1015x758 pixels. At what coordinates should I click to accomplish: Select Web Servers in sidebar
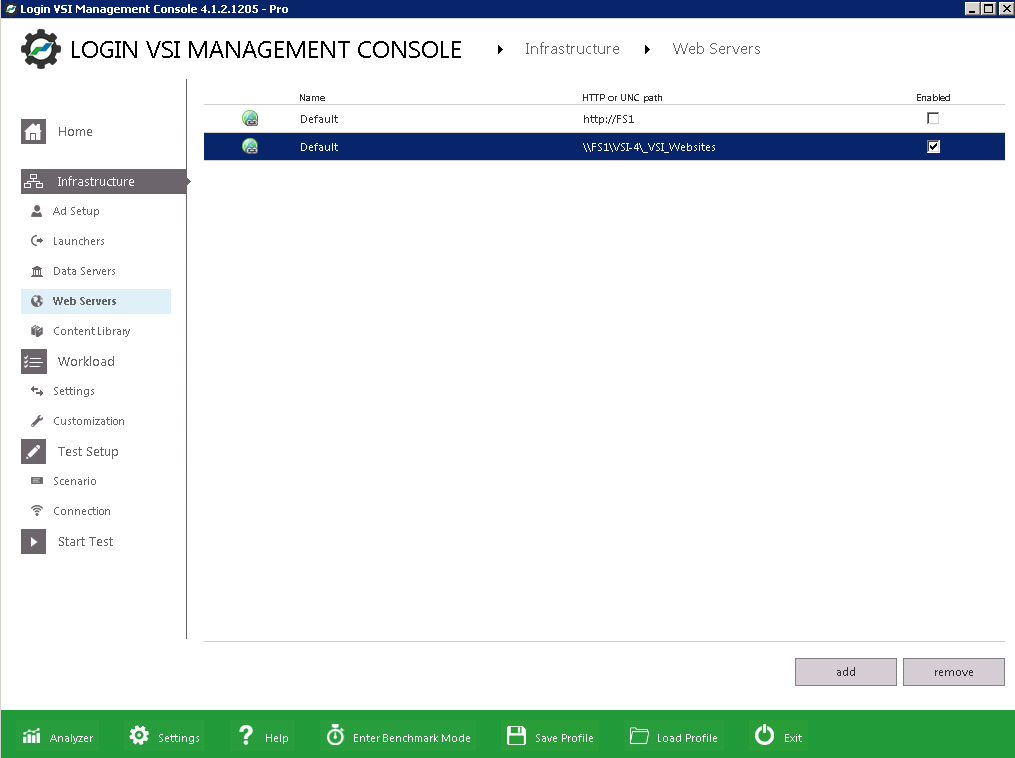coord(96,301)
